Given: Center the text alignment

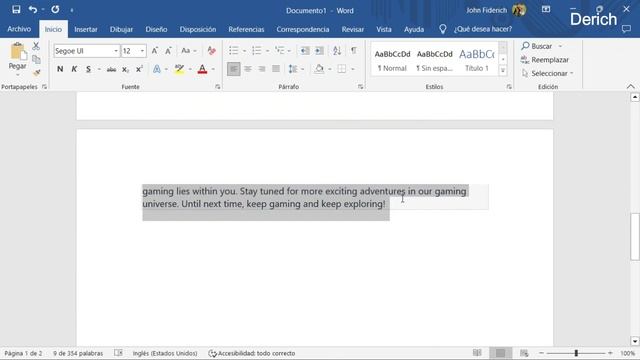Looking at the screenshot, I should click(x=248, y=69).
